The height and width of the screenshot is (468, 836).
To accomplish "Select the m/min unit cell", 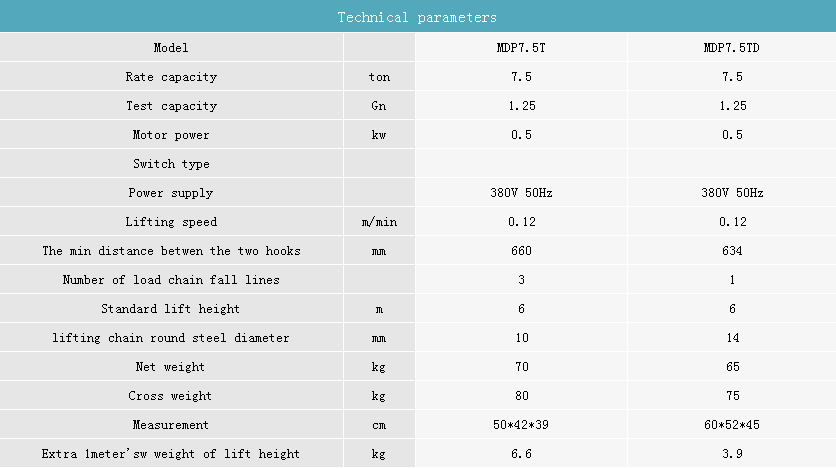I will (x=379, y=222).
